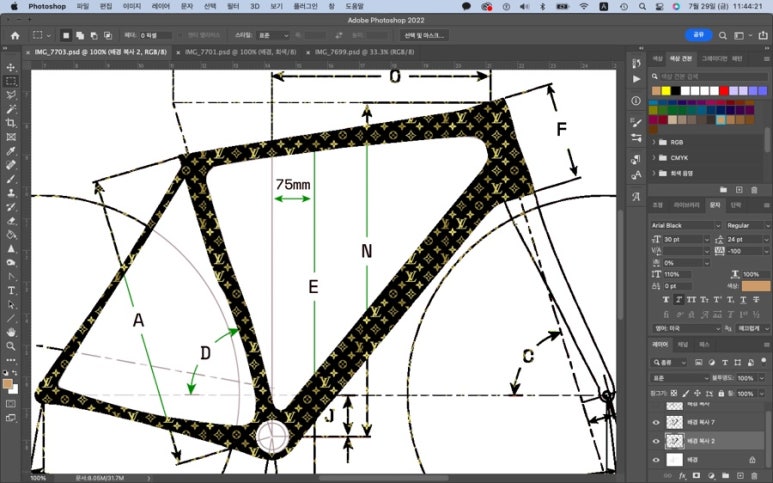This screenshot has height=483, width=773.
Task: Expand the 회색 음영 swatch folder
Action: [654, 173]
